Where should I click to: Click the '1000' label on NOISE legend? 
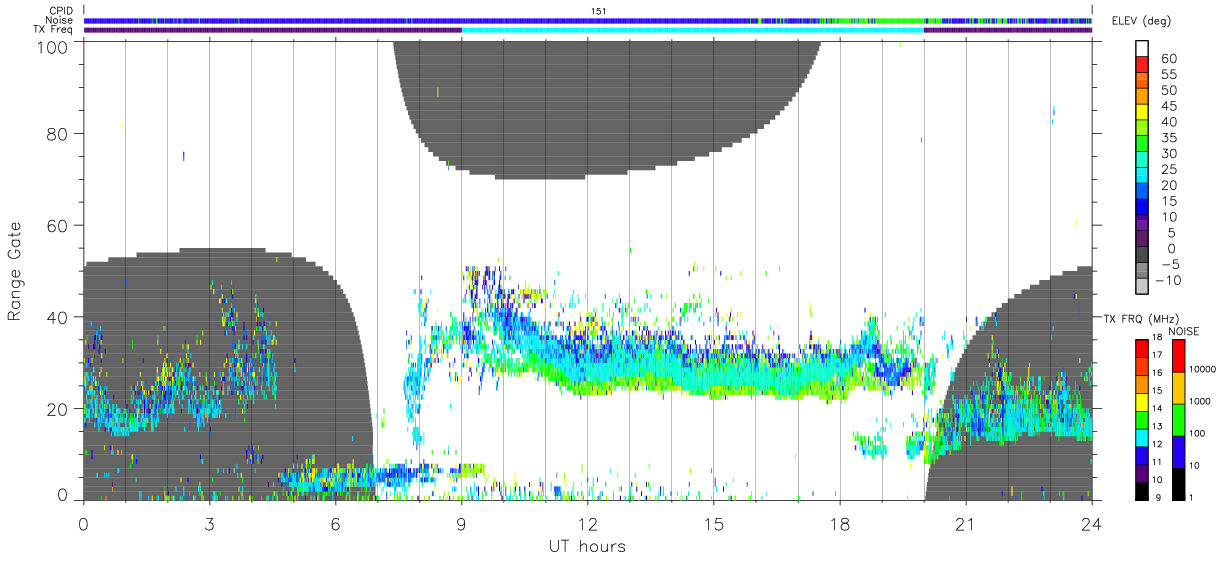[1200, 401]
